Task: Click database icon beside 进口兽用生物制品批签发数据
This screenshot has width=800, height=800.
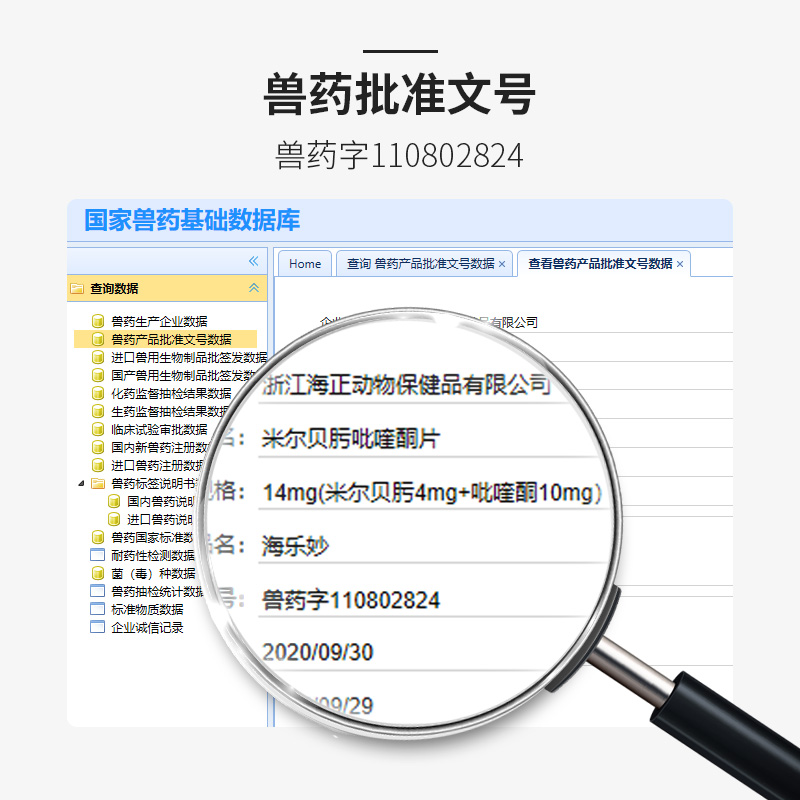Action: click(x=97, y=357)
